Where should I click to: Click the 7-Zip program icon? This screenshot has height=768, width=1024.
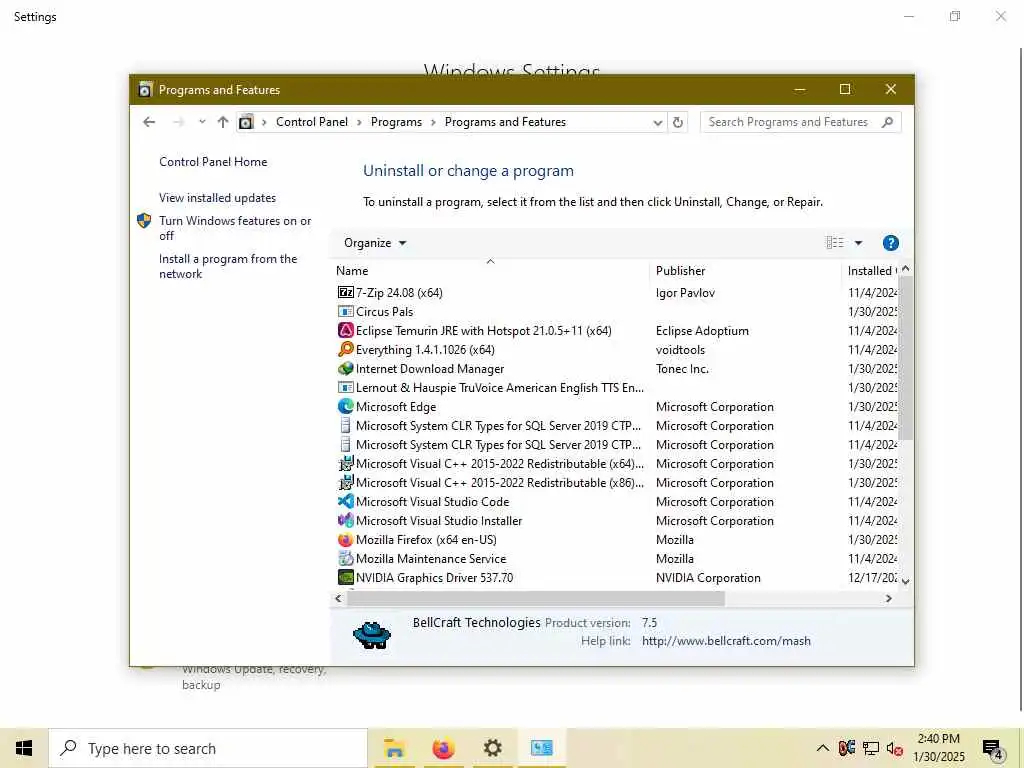345,293
